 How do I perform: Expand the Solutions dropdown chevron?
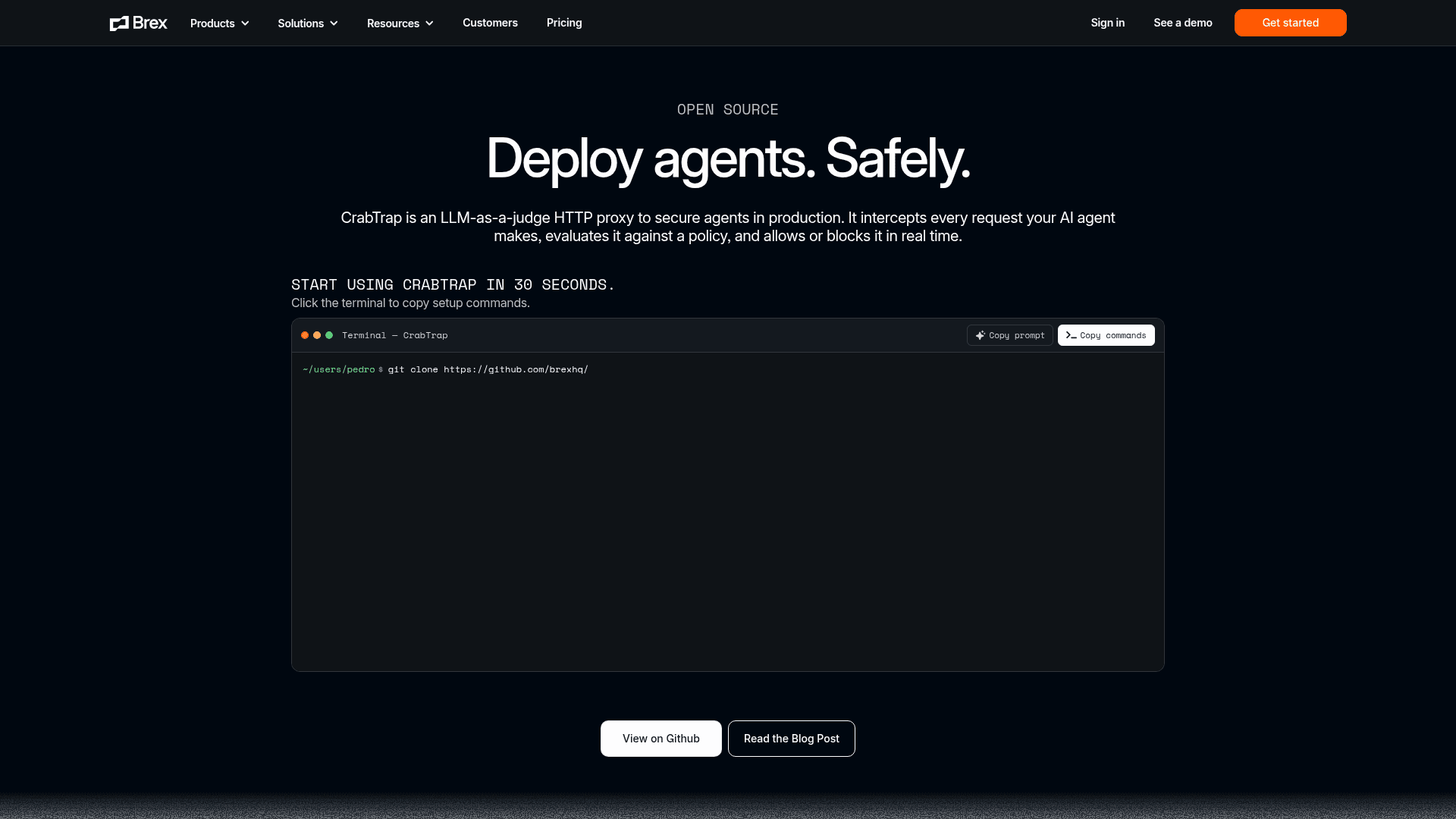[x=334, y=24]
